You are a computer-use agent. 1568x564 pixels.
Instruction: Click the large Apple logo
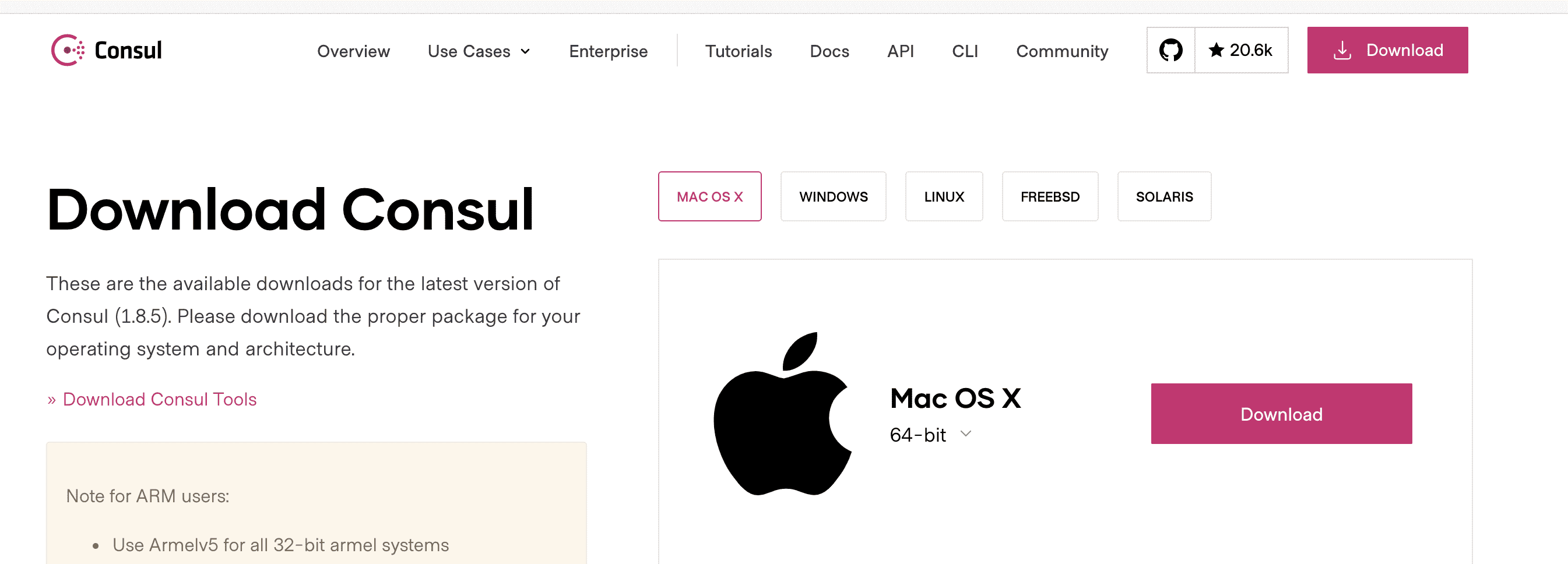(782, 414)
